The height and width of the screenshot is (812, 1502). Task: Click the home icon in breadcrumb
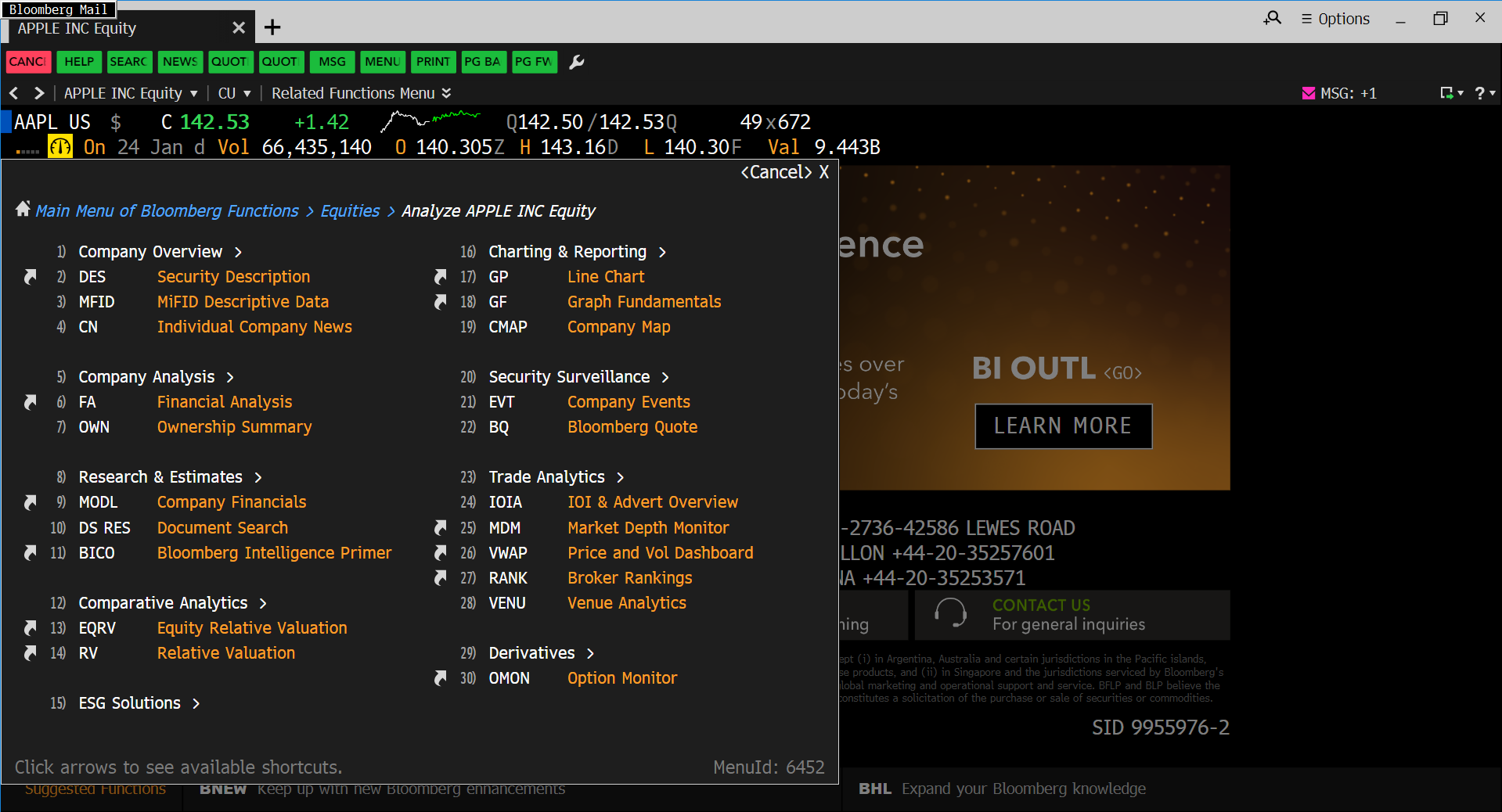23,209
